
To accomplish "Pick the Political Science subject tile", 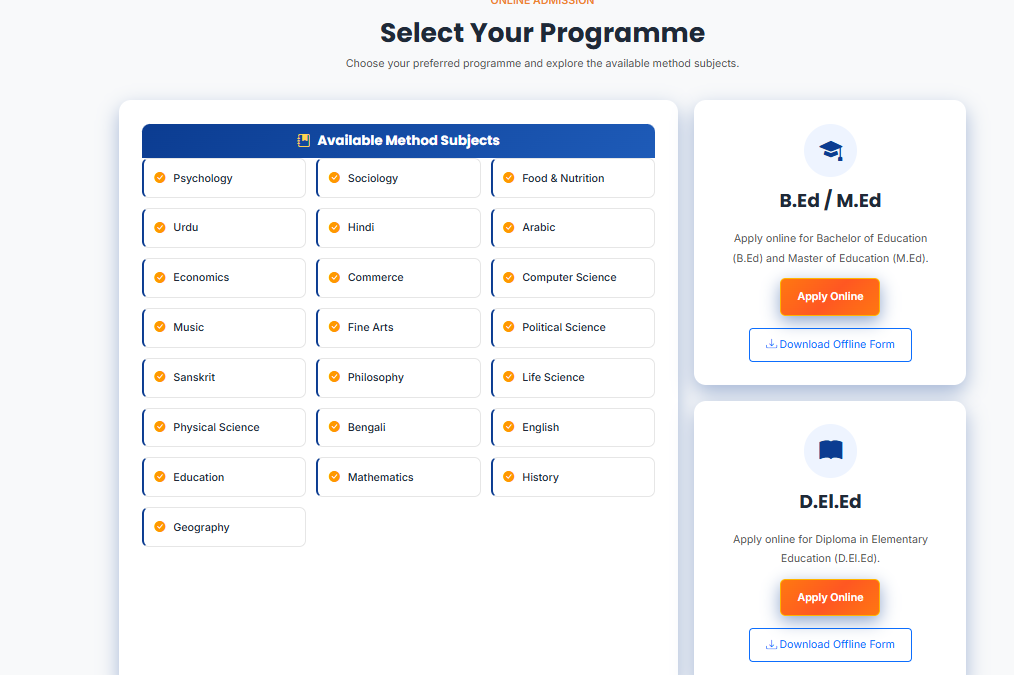I will point(573,327).
